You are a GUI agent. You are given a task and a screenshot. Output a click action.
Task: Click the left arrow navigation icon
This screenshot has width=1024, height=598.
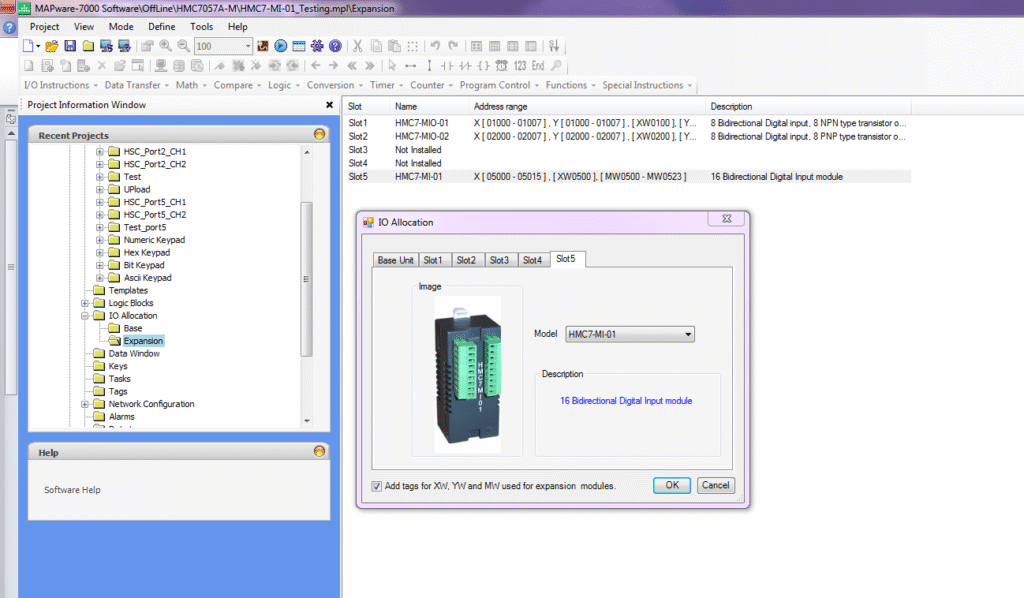(x=315, y=65)
